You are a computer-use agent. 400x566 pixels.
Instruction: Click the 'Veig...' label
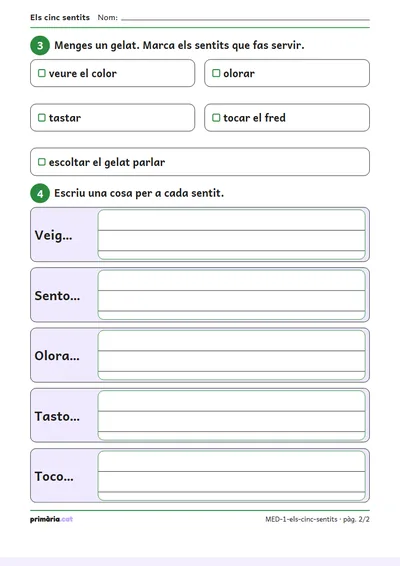[x=53, y=236]
